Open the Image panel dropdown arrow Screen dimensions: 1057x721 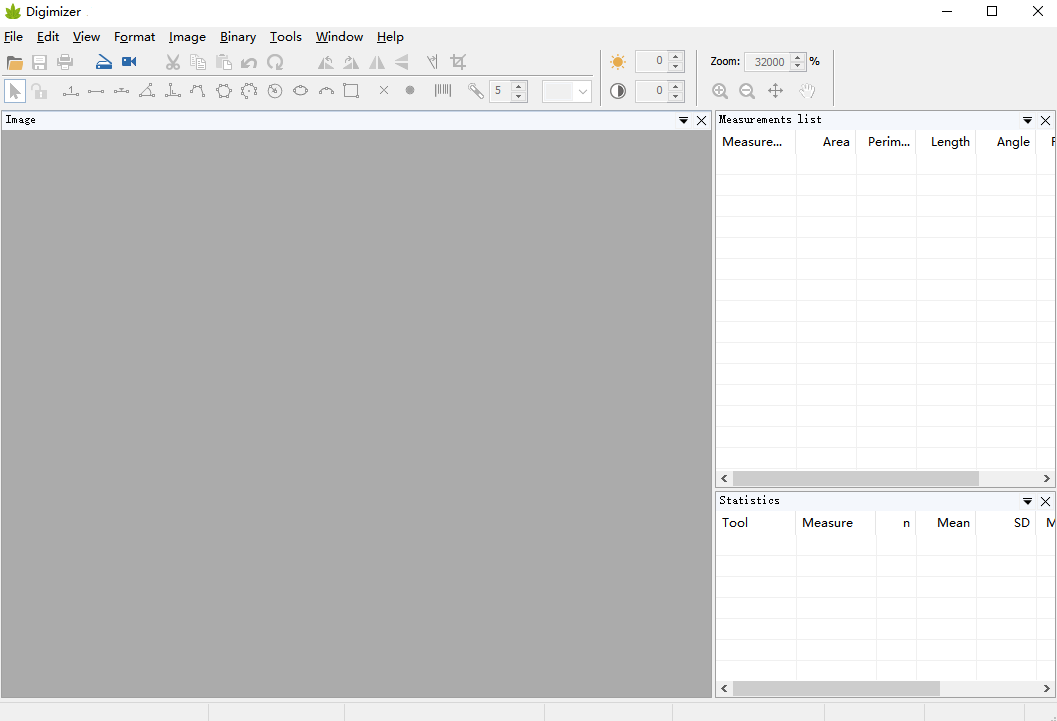tap(684, 121)
